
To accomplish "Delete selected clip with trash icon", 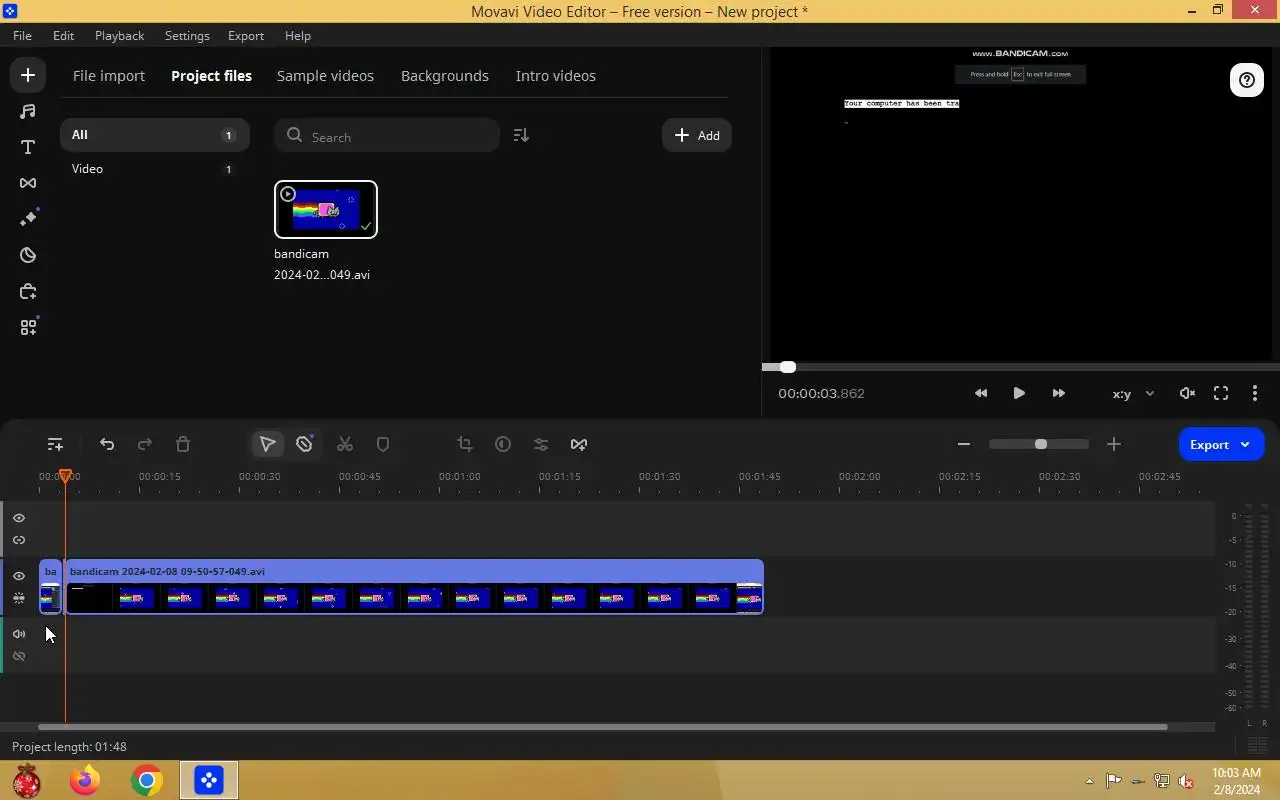I will (183, 444).
